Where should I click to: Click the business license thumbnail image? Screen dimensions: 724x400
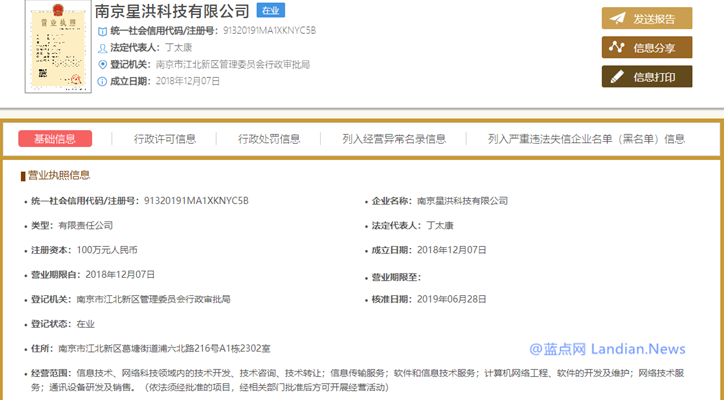tap(47, 47)
